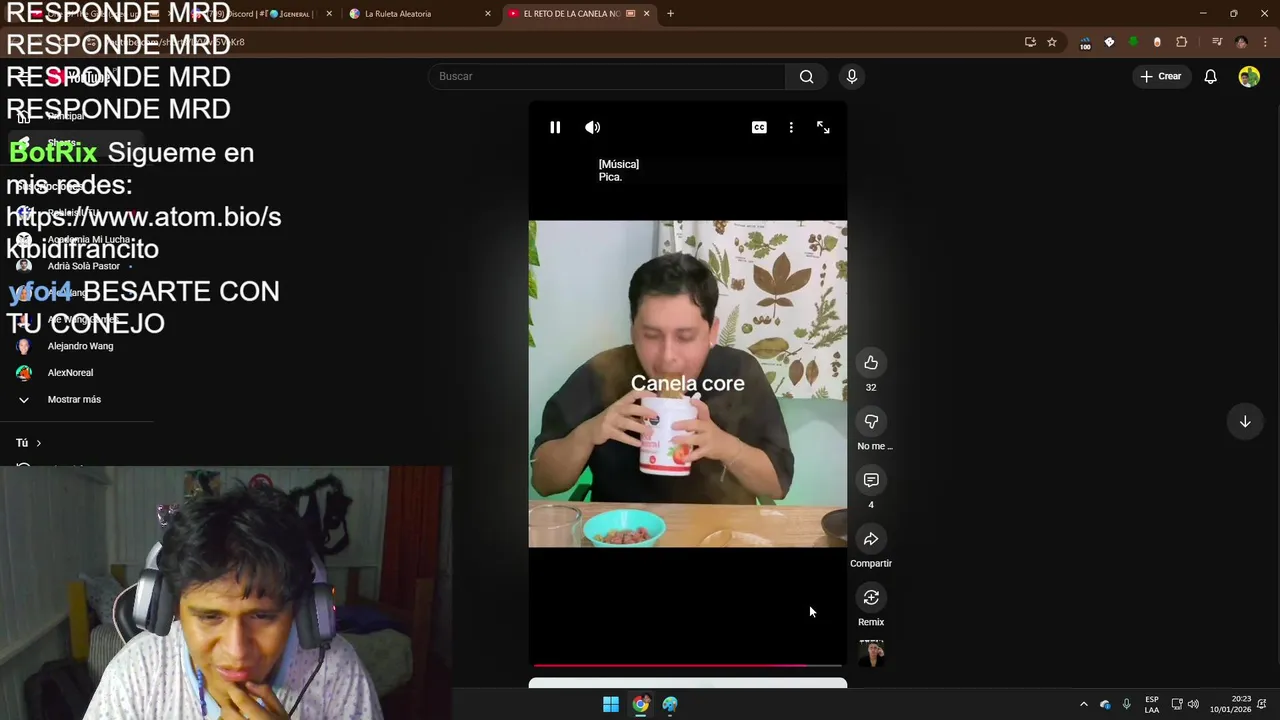Expand subscriptions with Mostrar más
Screen dimensions: 1280x720
click(76, 400)
